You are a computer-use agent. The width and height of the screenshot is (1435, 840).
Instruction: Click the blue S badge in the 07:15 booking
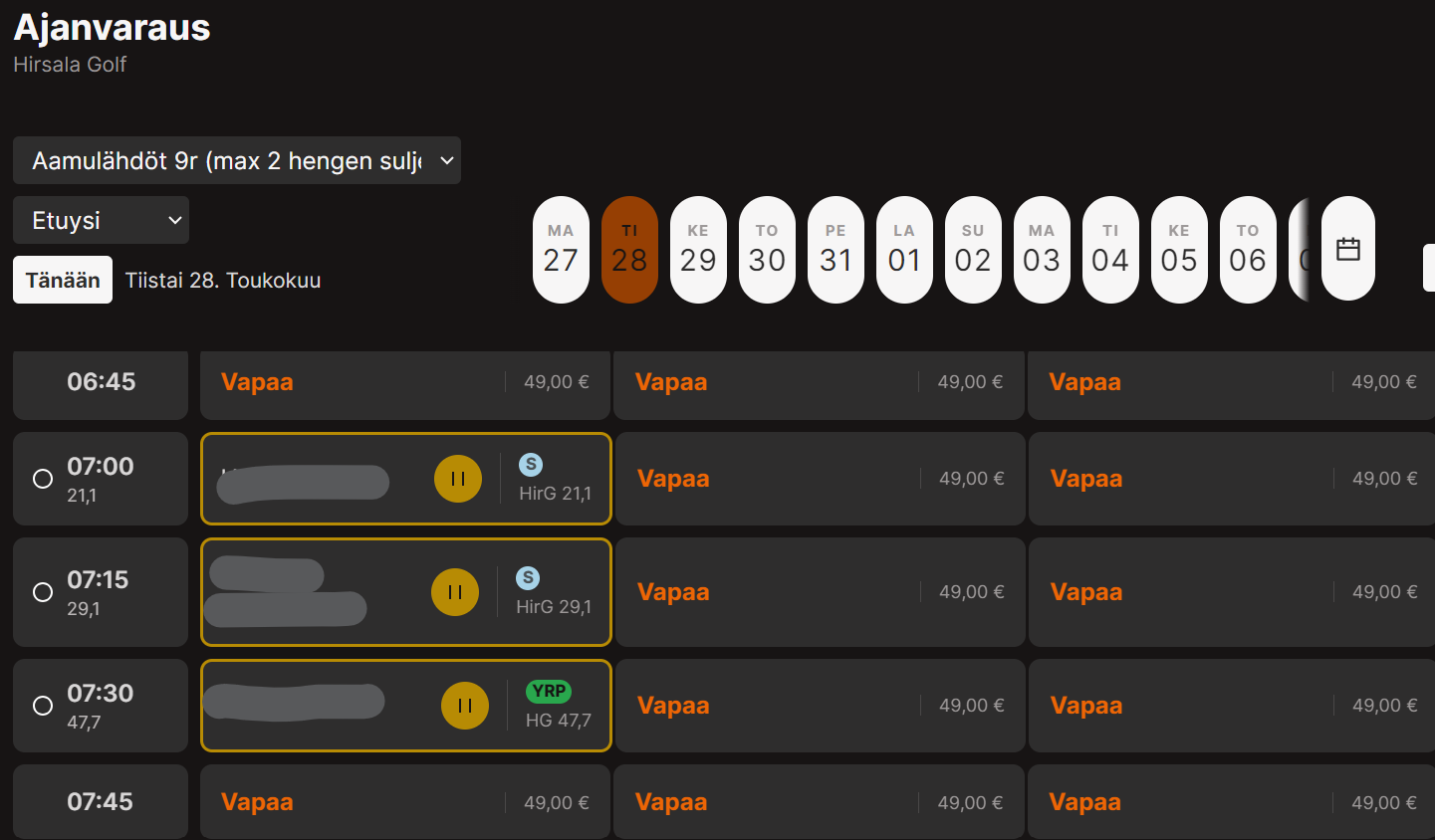[528, 577]
